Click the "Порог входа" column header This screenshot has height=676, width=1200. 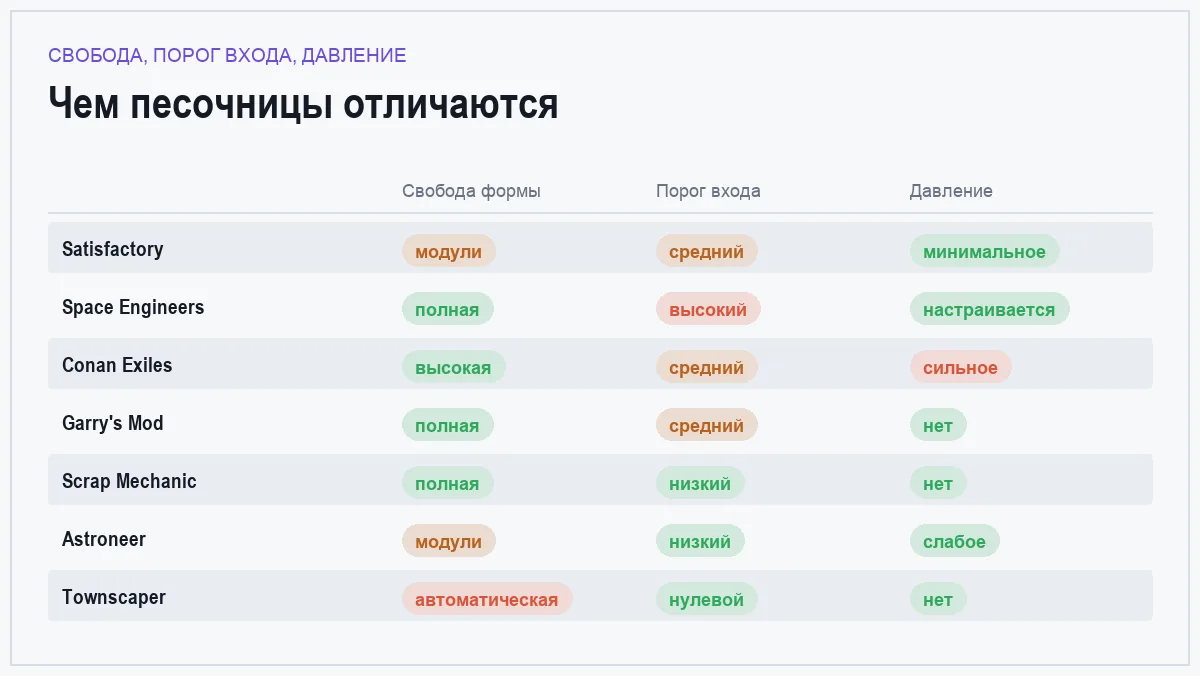[x=708, y=191]
